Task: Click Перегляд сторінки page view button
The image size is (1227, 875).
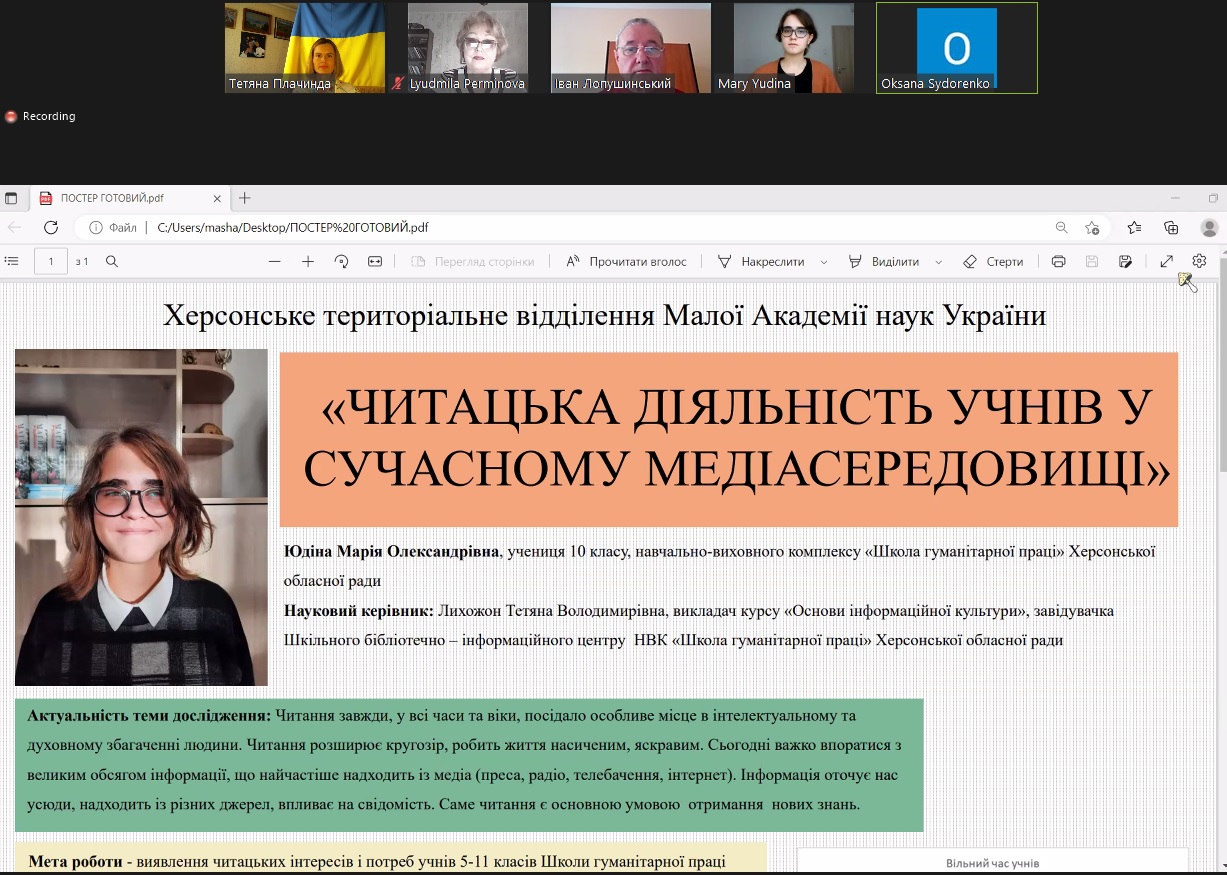Action: [x=473, y=261]
